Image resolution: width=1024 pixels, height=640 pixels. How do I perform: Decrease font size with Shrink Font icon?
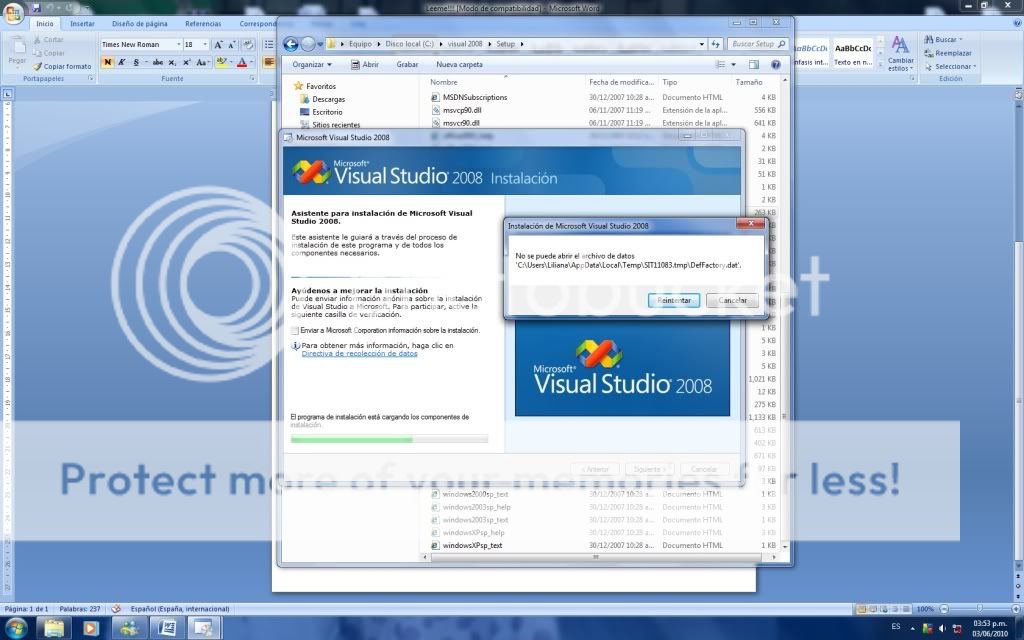(x=232, y=44)
